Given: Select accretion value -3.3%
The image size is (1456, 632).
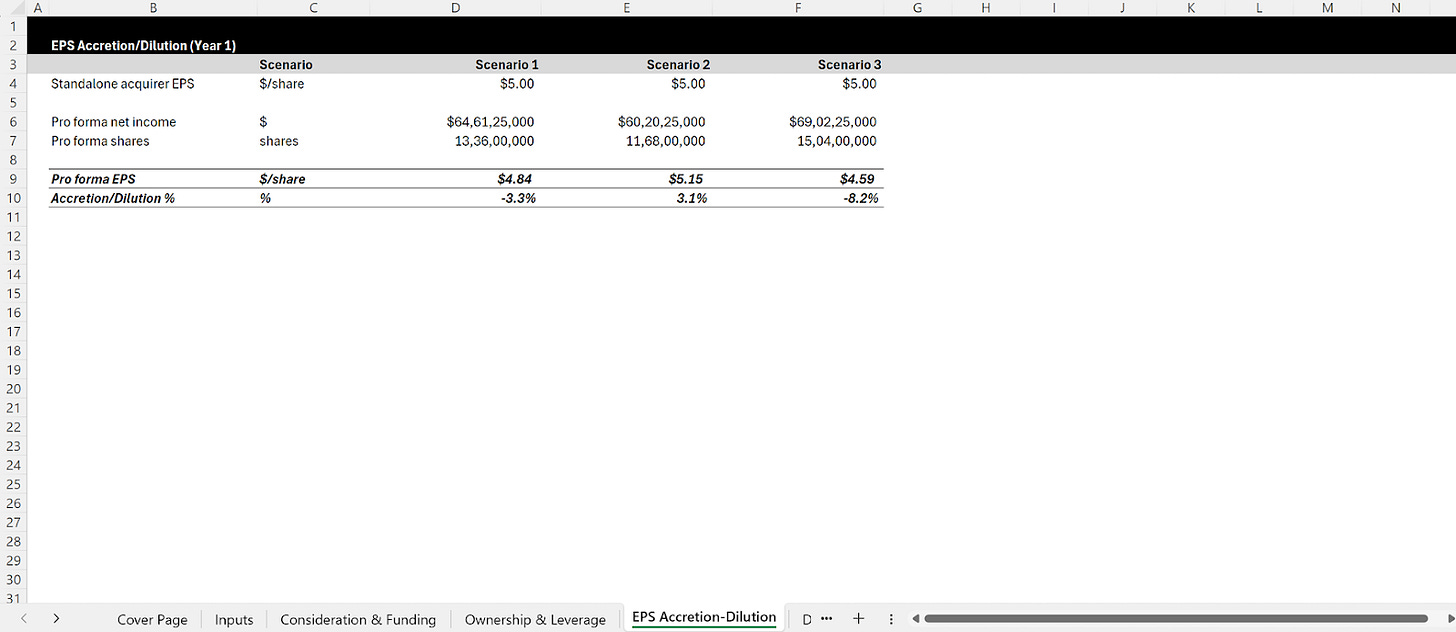Looking at the screenshot, I should pos(517,198).
